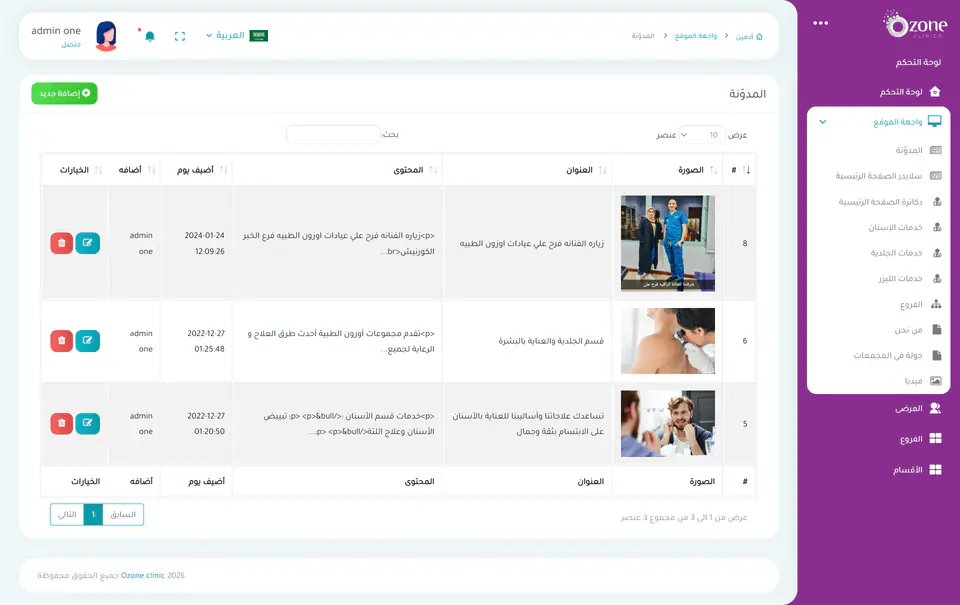Sort table by الخيارات column header
The width and height of the screenshot is (960, 605).
[x=75, y=170]
